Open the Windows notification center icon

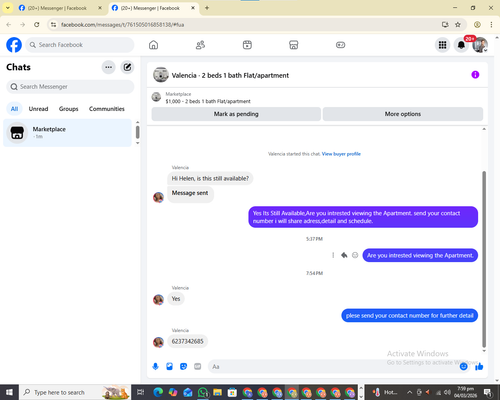click(x=488, y=393)
